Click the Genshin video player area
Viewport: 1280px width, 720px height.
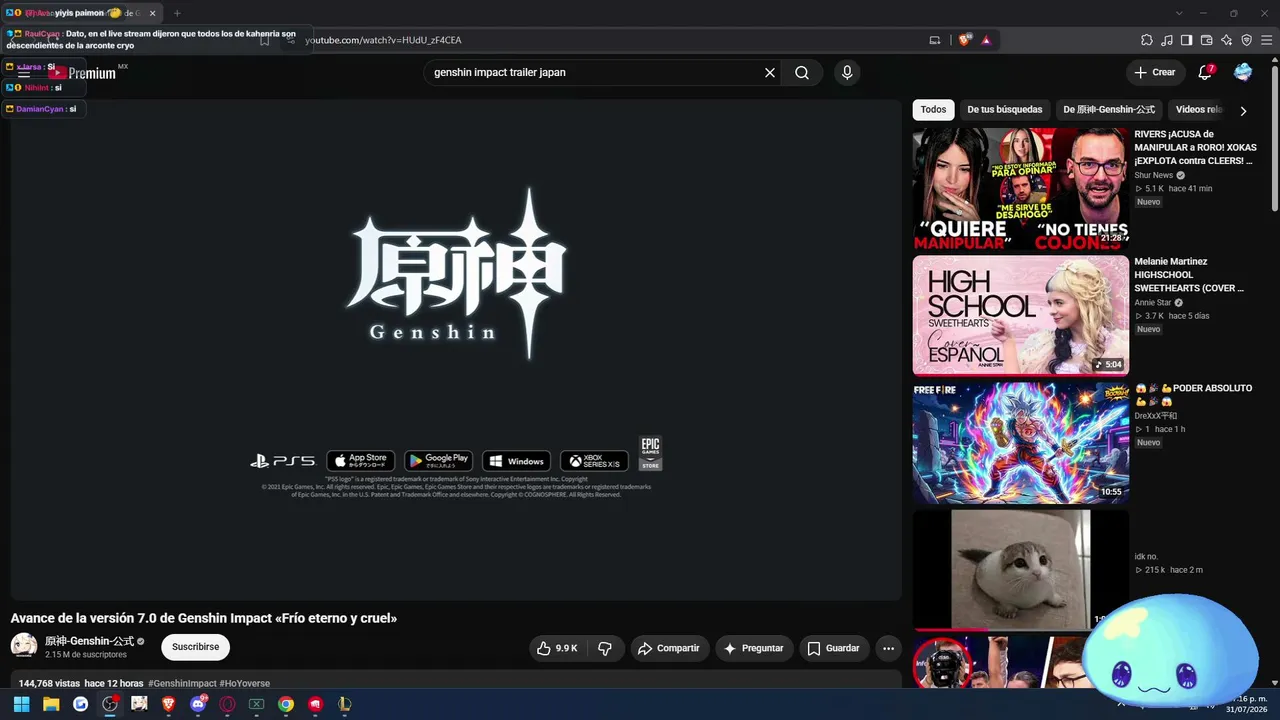pyautogui.click(x=456, y=350)
